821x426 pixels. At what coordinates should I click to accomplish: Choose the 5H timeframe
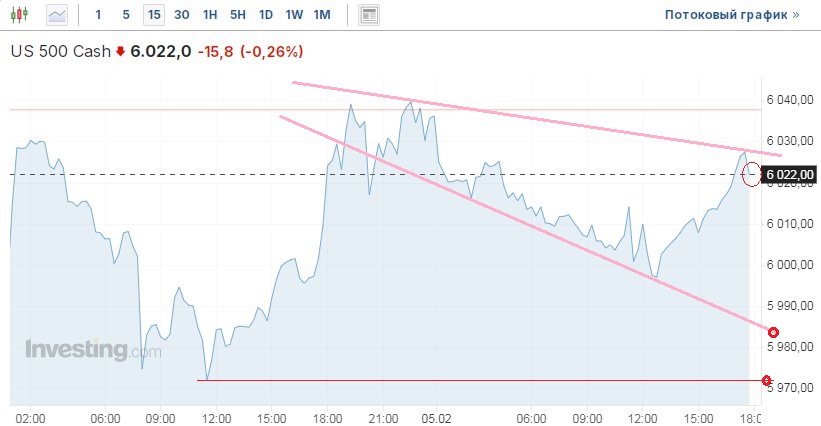[237, 15]
